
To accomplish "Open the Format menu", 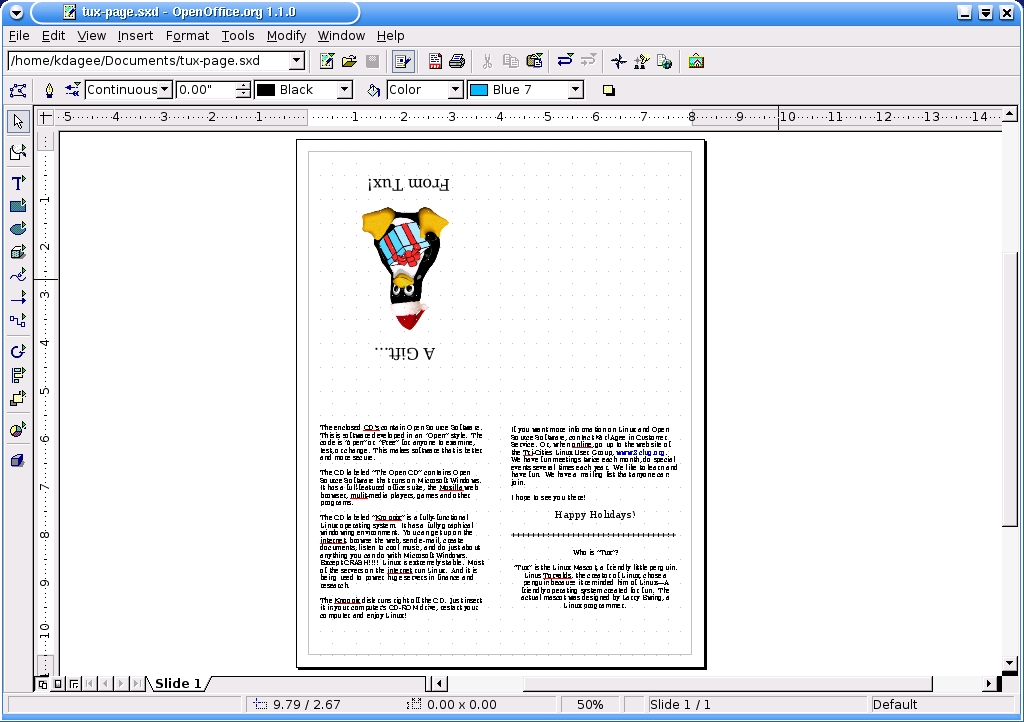I will pos(187,35).
